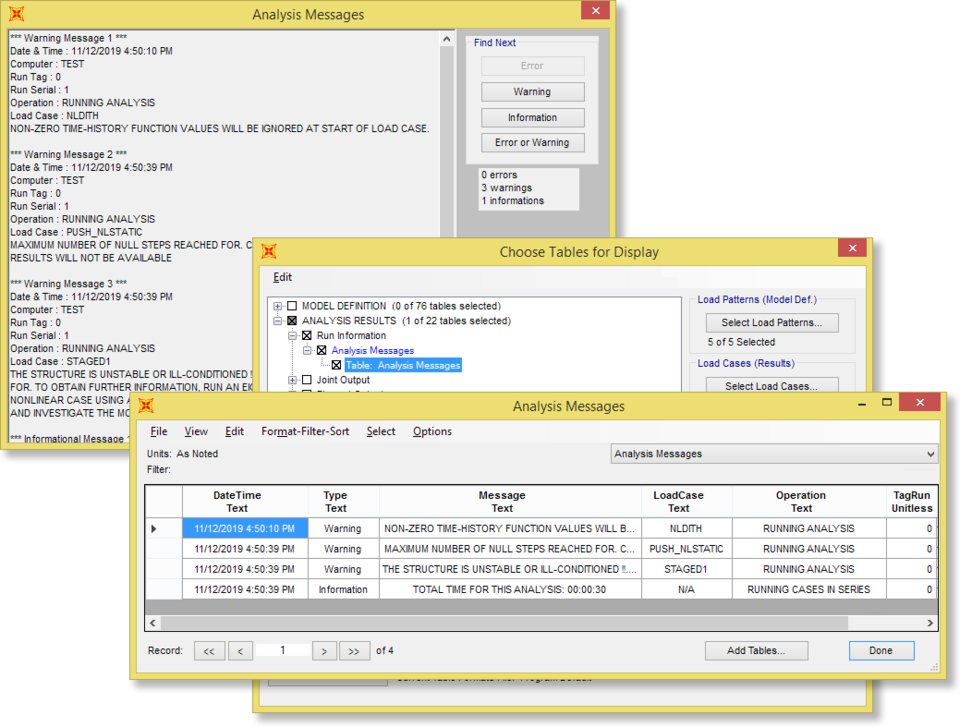Jump to last record using the >> icon
Screen dimensions: 960x727
355,650
